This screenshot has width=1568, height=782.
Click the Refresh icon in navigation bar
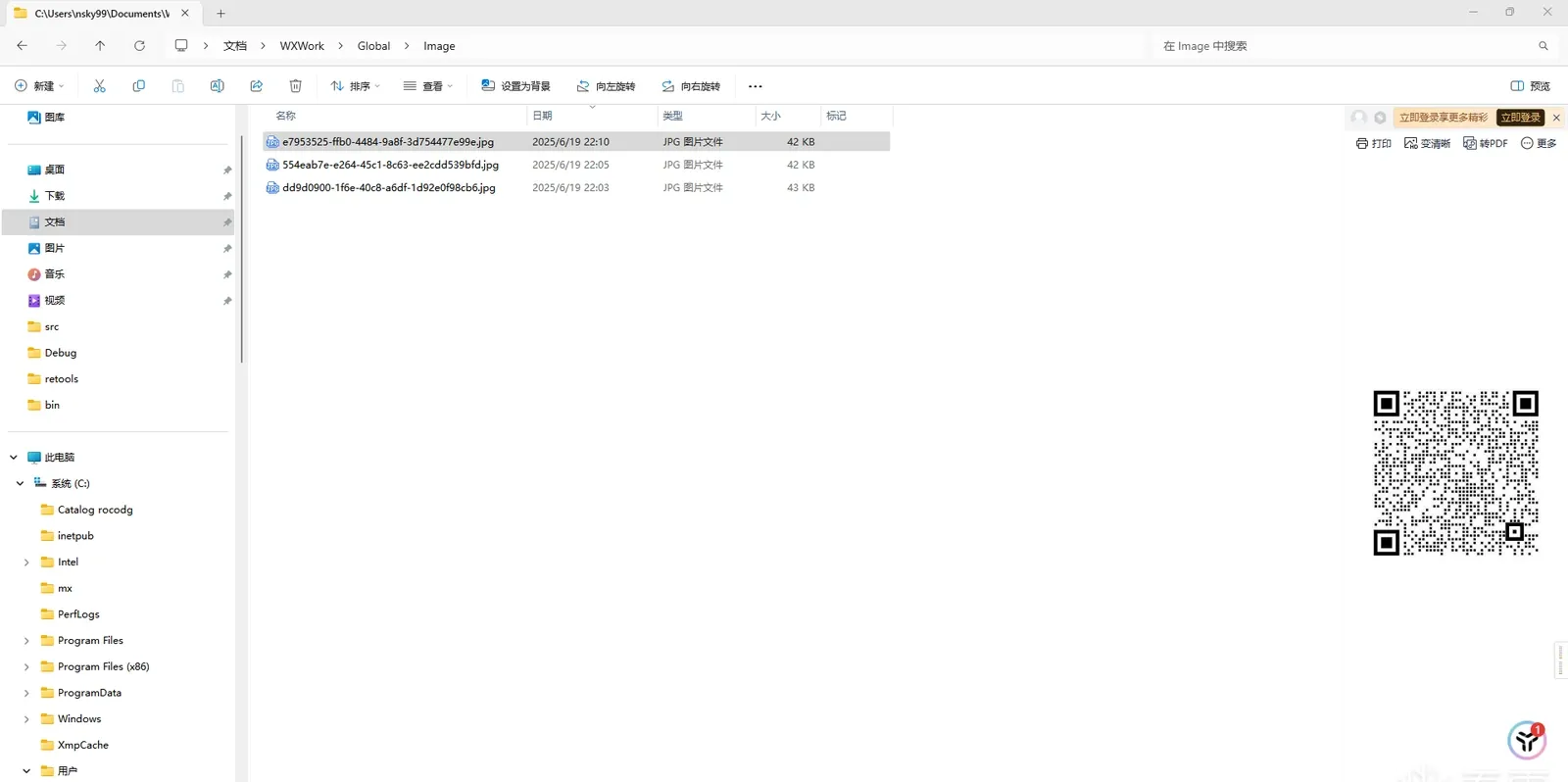click(x=139, y=46)
